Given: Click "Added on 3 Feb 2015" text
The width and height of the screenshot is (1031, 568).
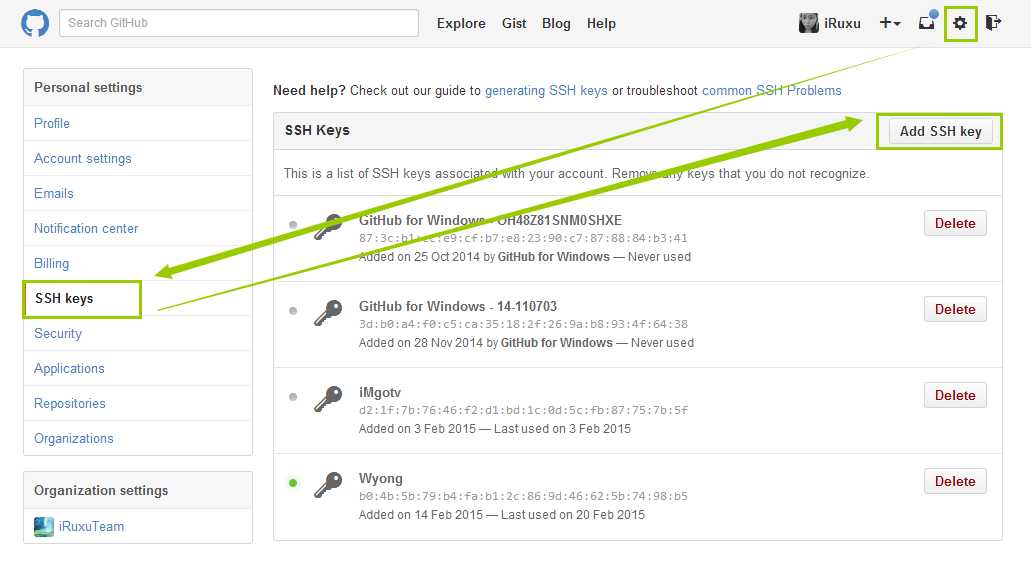Looking at the screenshot, I should pyautogui.click(x=418, y=429).
